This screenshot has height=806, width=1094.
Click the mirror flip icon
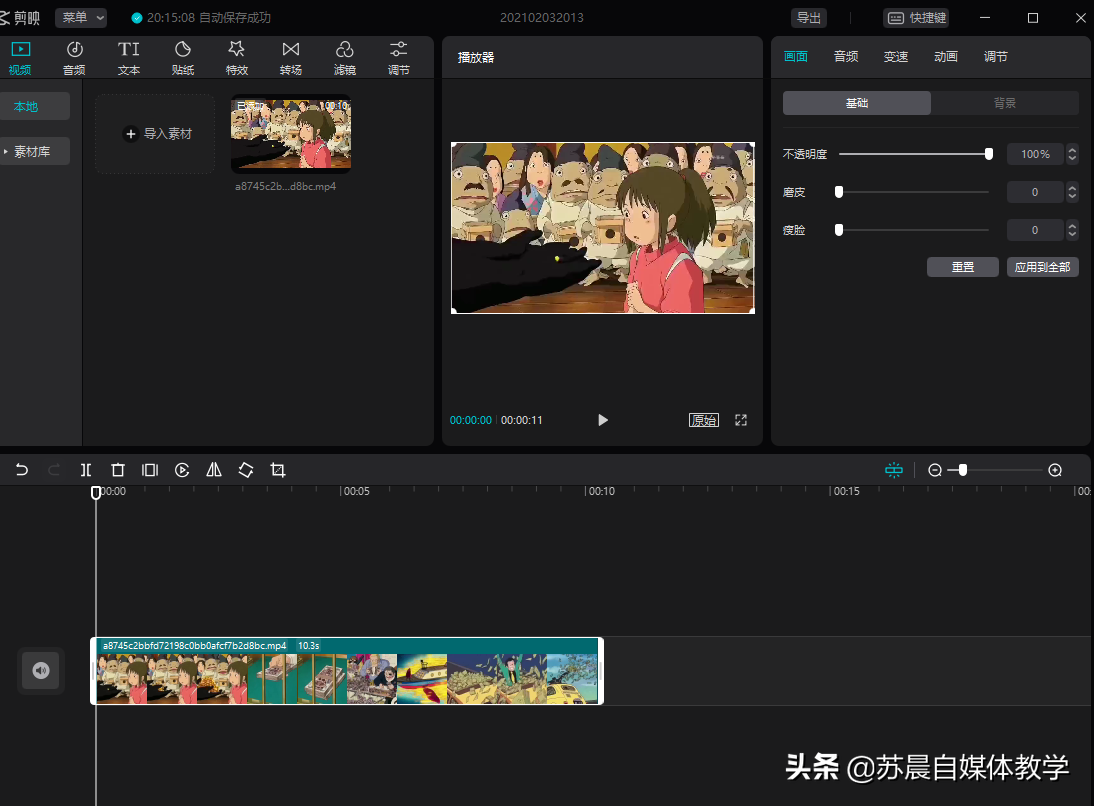click(x=214, y=470)
